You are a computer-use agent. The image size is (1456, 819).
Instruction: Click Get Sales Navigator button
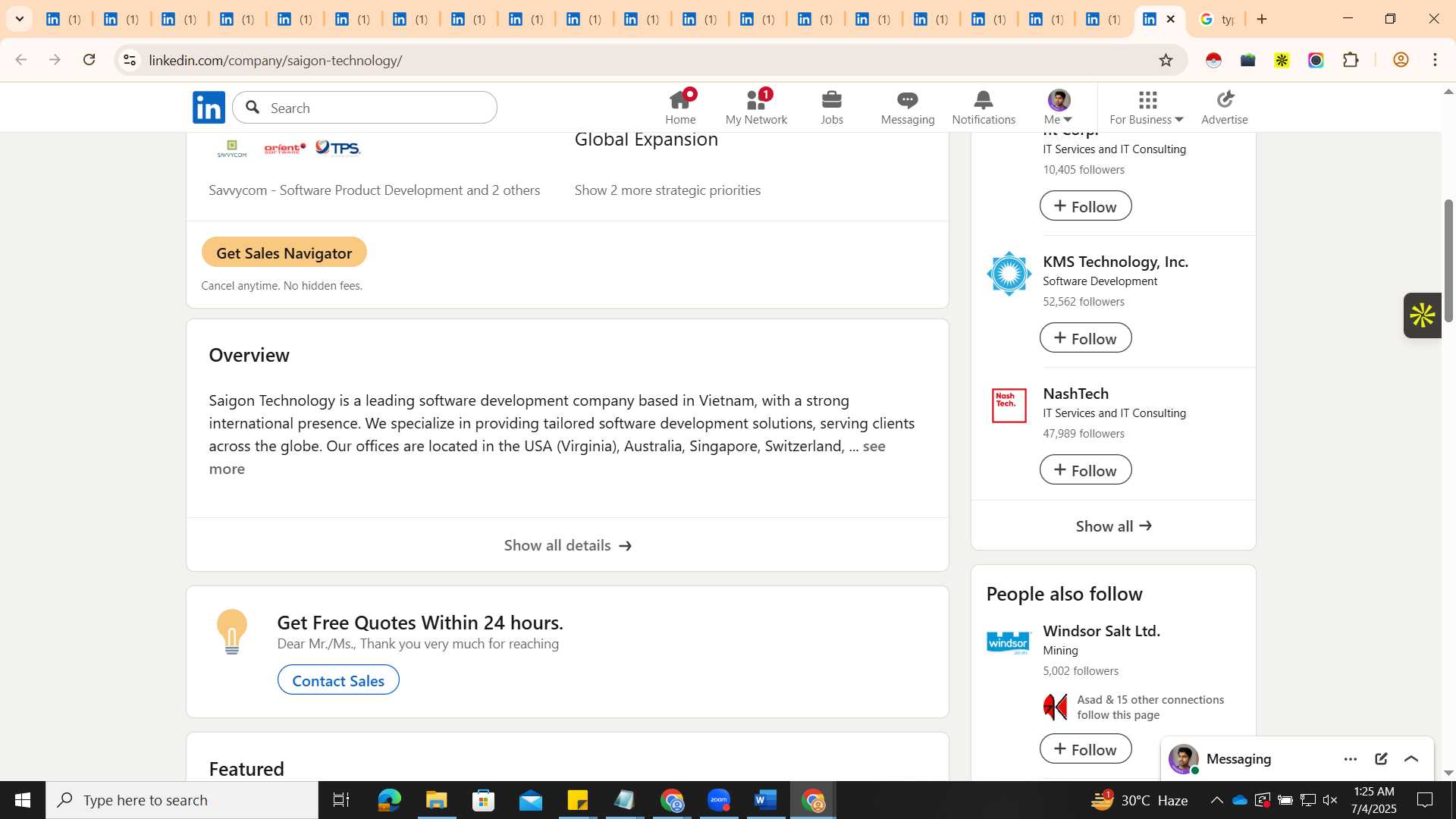coord(284,253)
